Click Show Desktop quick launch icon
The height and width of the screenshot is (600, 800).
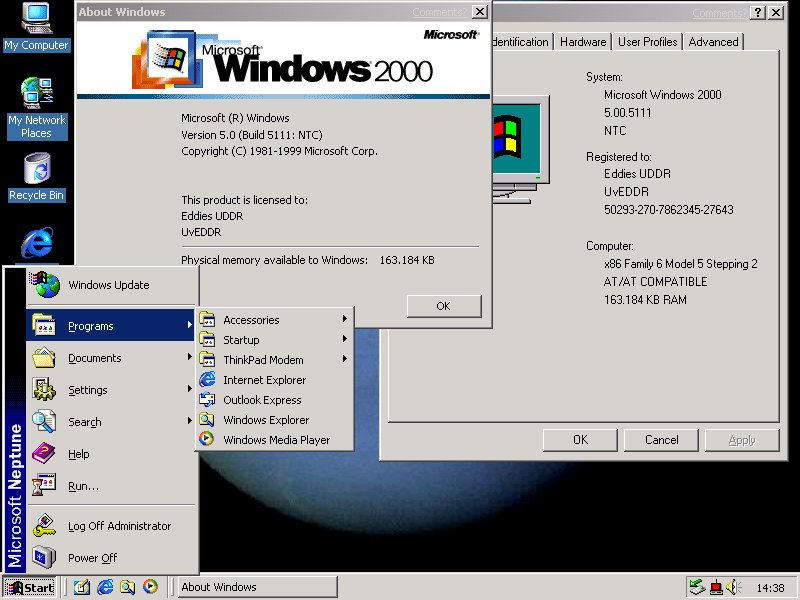(x=82, y=587)
